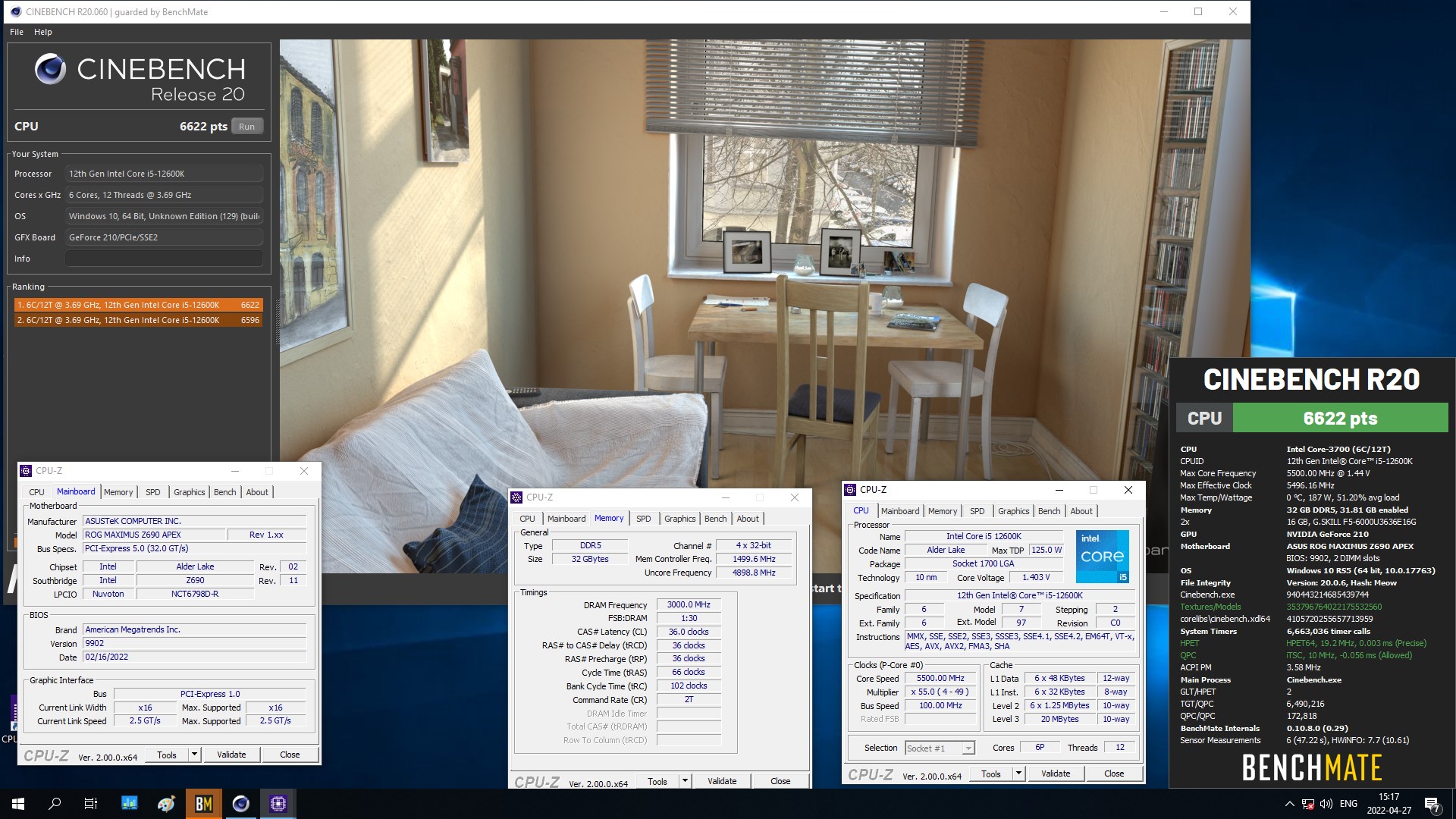This screenshot has width=1456, height=819.
Task: Click Tools button in the Processor CPU-Z window
Action: pyautogui.click(x=991, y=774)
